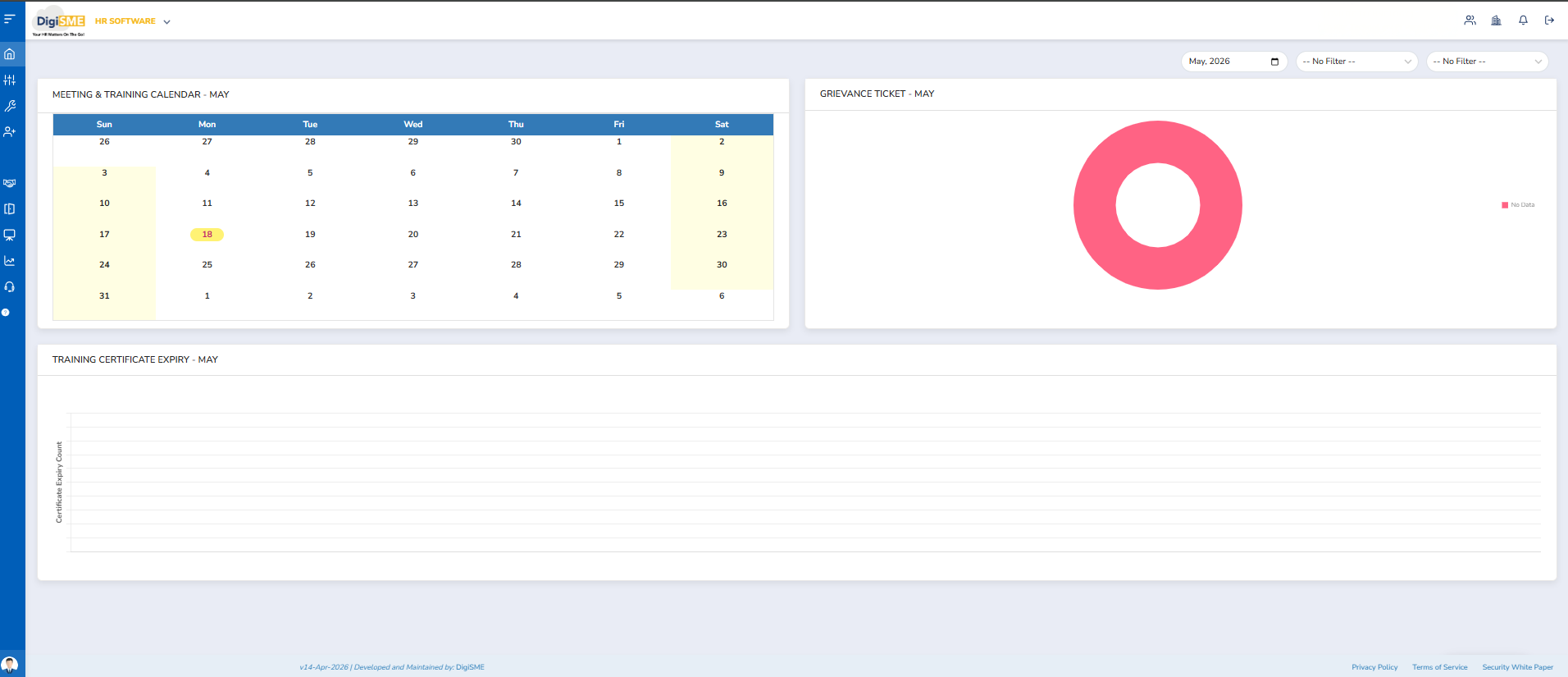Open the No Filter dropdown beside month field
Viewport: 1568px width, 677px height.
[x=1357, y=62]
